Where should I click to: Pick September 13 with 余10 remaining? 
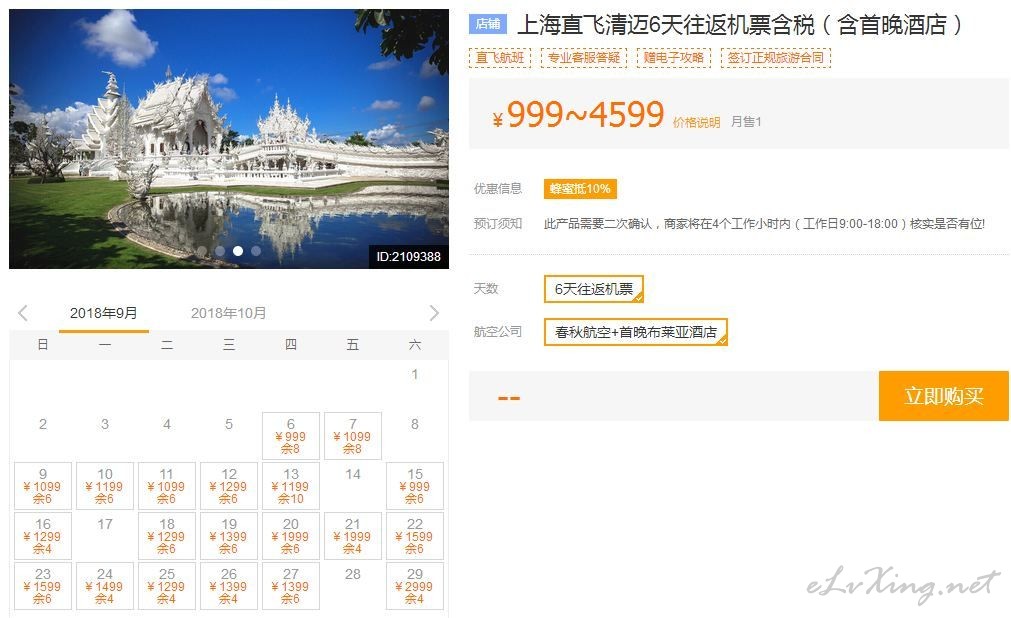click(x=291, y=486)
